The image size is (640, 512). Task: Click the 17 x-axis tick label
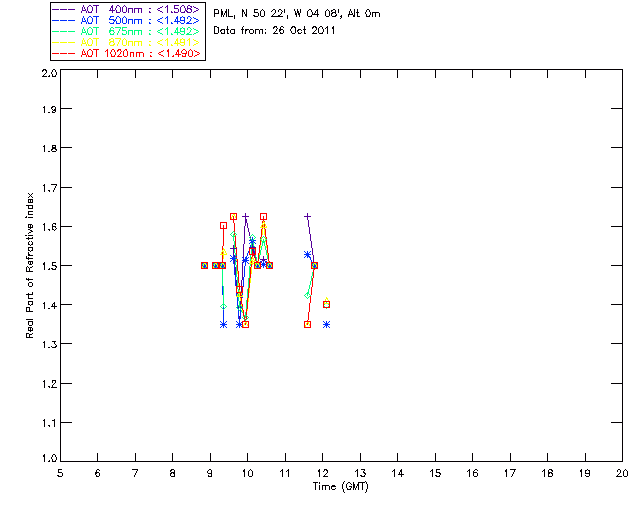[x=510, y=473]
